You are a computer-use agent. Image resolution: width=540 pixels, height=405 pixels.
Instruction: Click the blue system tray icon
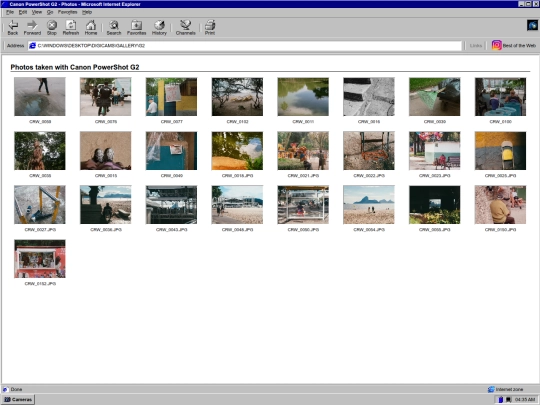pyautogui.click(x=501, y=399)
